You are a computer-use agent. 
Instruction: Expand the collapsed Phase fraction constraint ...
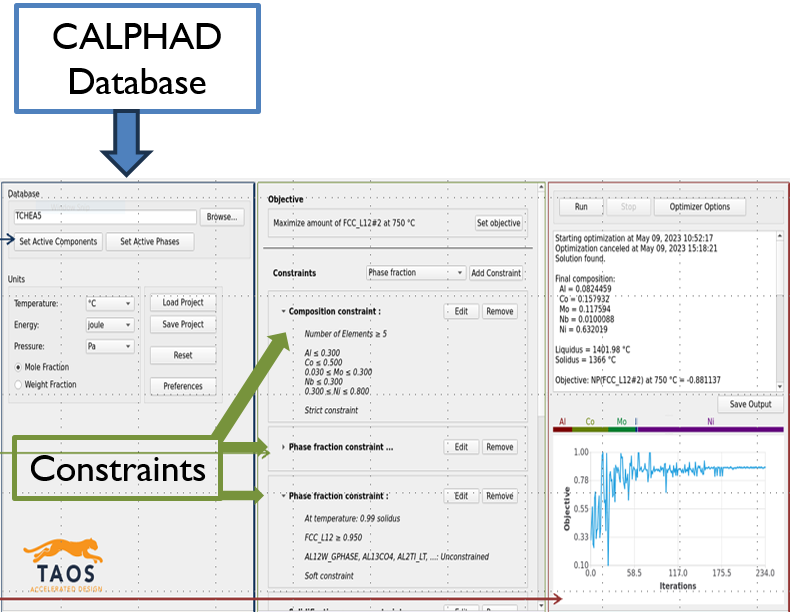pyautogui.click(x=283, y=447)
